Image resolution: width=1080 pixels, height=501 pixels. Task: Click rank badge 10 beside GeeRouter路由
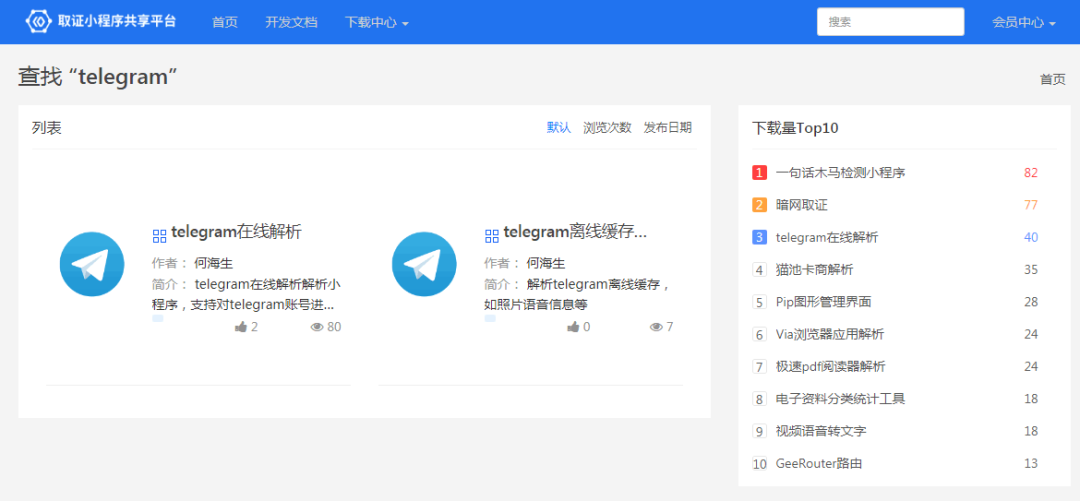tap(760, 464)
